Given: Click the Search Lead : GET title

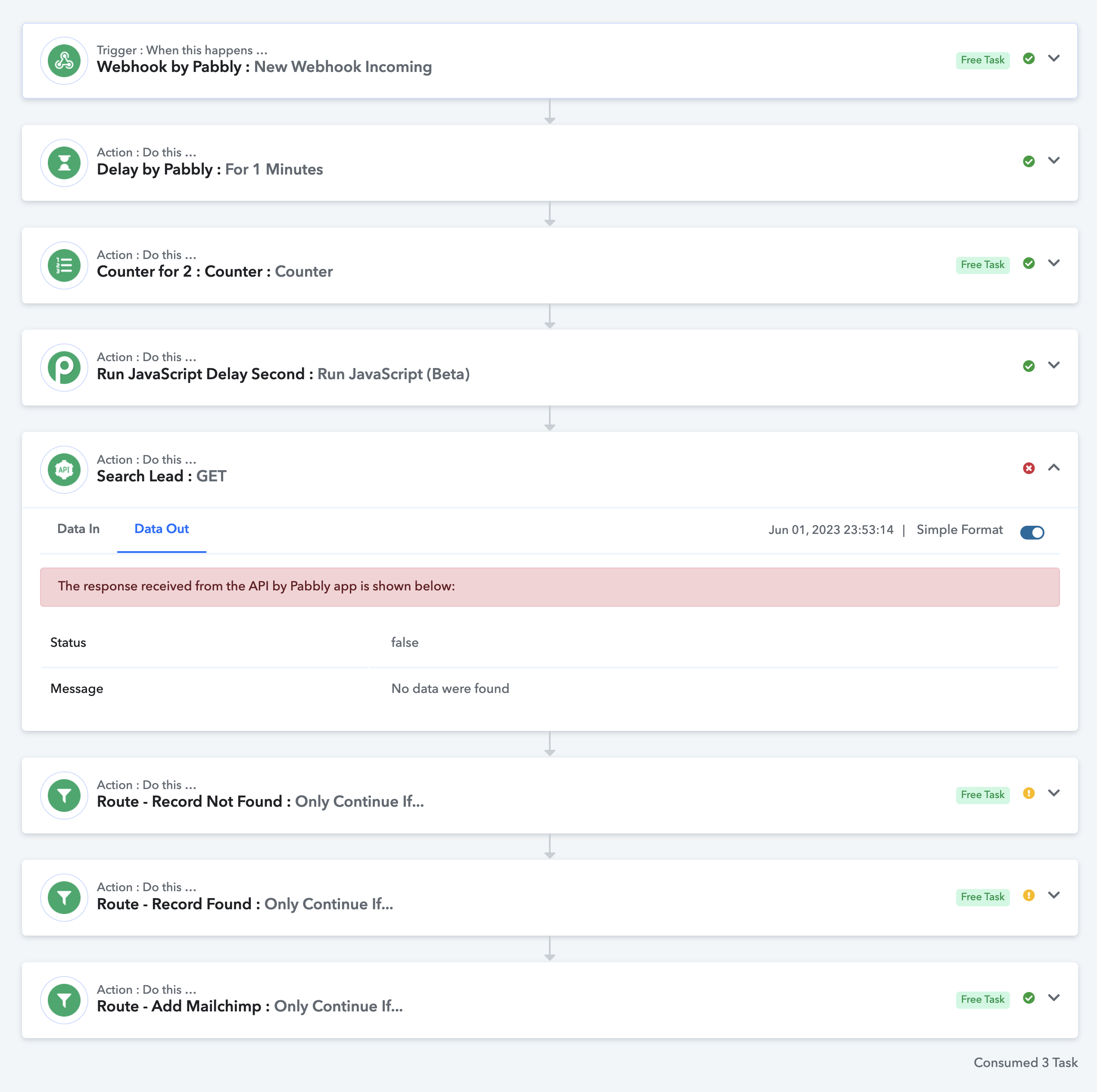Looking at the screenshot, I should click(x=161, y=476).
